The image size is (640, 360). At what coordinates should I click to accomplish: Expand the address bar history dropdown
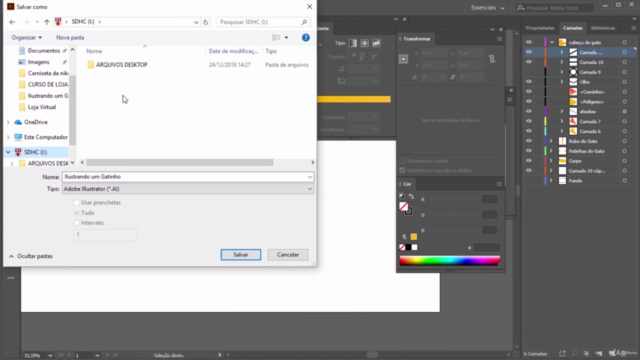[x=196, y=22]
